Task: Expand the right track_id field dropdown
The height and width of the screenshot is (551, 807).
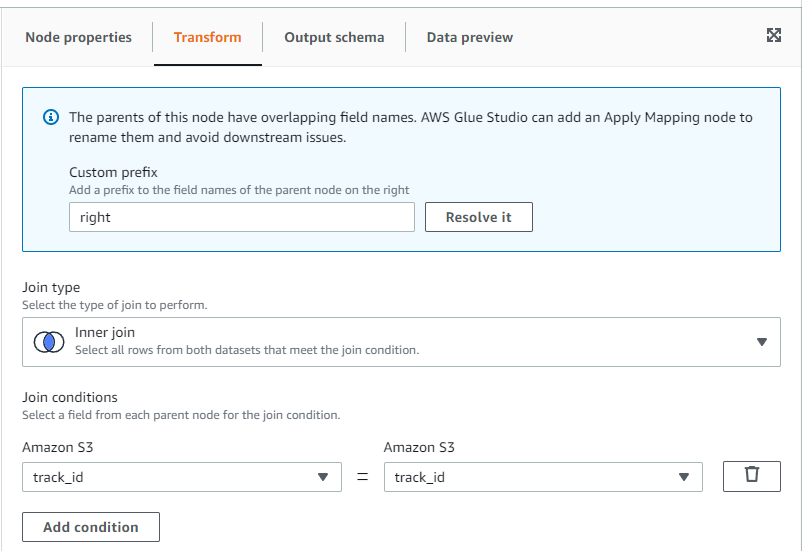Action: [543, 477]
